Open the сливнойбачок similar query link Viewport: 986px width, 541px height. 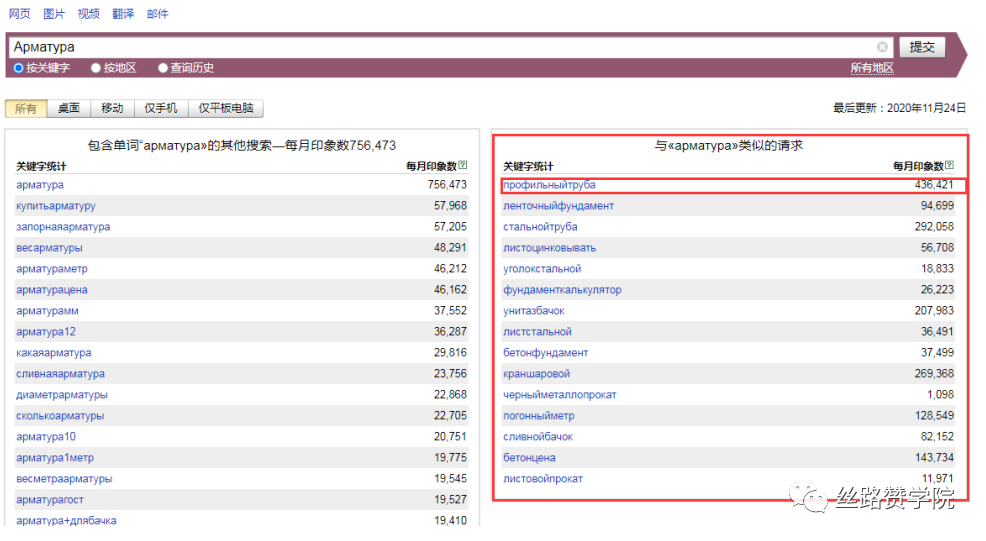point(538,437)
